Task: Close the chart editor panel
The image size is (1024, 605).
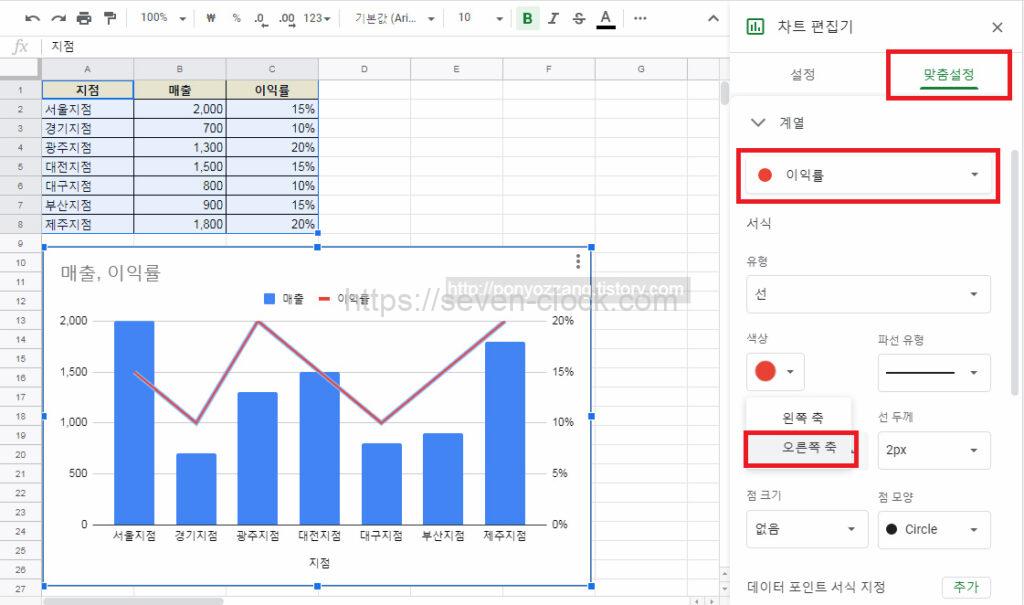Action: [x=997, y=27]
